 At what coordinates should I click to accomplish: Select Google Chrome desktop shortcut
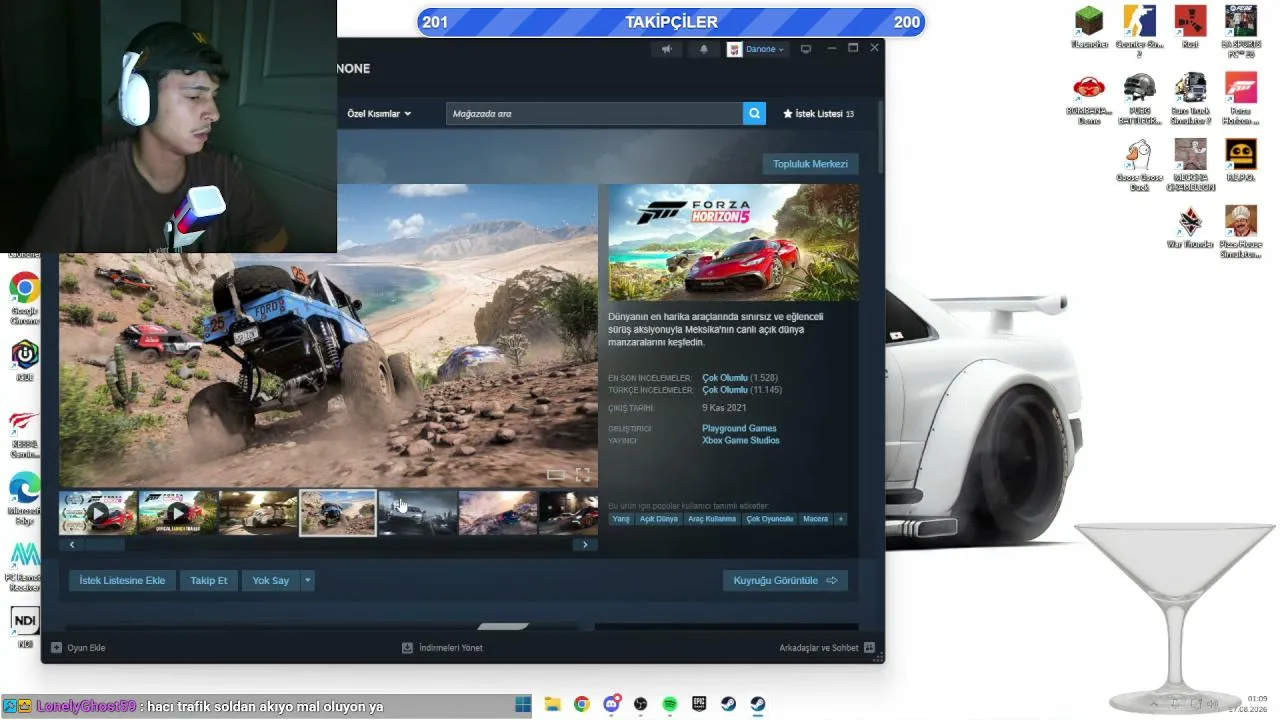coord(24,298)
